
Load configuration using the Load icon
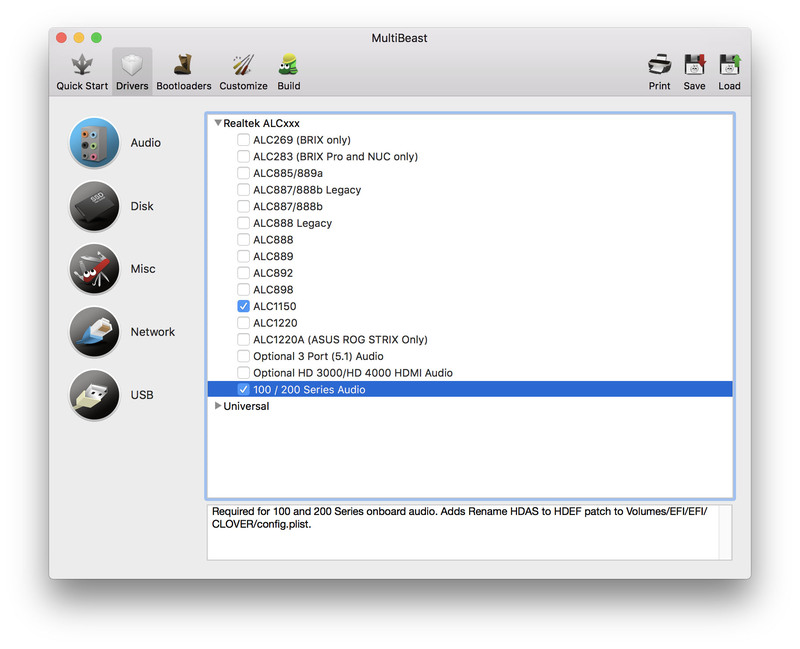pos(730,65)
